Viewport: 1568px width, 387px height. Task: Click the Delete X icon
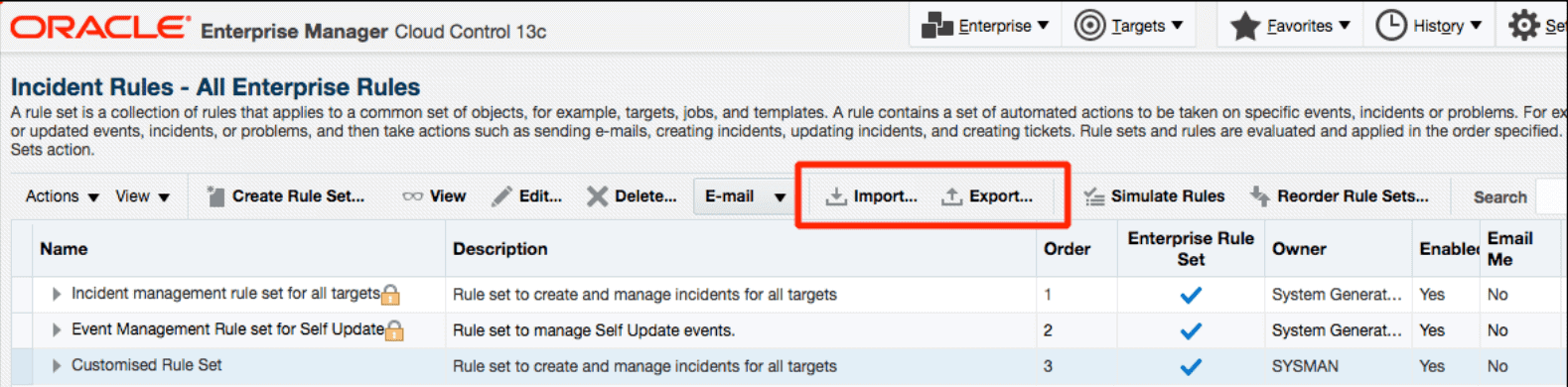point(597,196)
